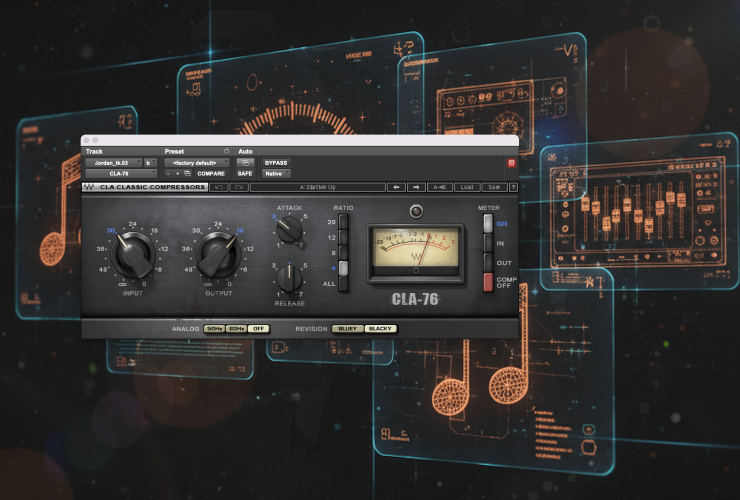Image resolution: width=740 pixels, height=500 pixels.
Task: Click the Track header label
Action: (94, 151)
